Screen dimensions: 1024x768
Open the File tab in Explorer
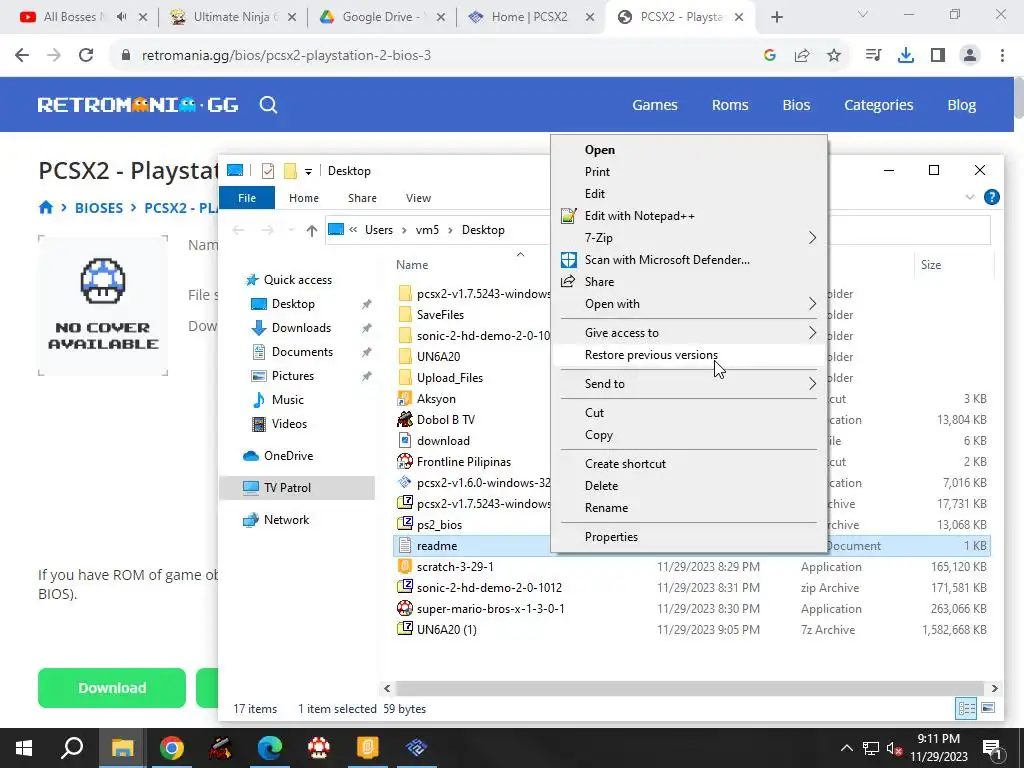click(247, 198)
